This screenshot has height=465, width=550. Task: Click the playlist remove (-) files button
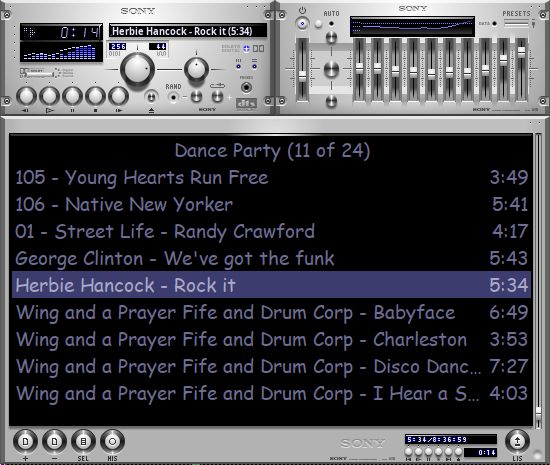pos(54,442)
